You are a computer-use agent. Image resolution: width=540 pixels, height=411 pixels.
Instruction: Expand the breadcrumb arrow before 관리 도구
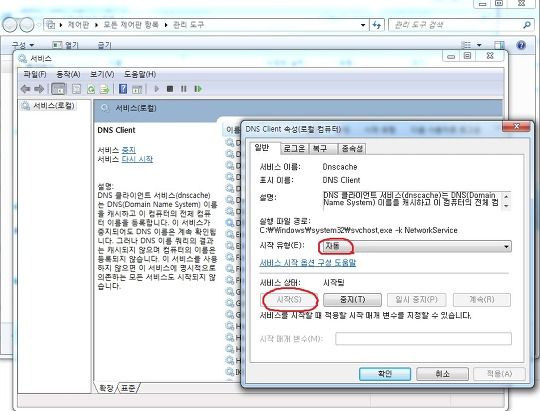[x=166, y=25]
